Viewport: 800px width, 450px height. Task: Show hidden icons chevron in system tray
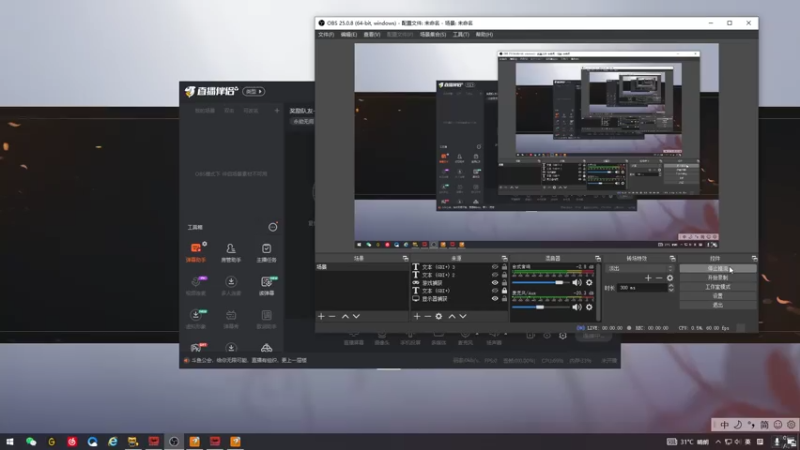(718, 442)
